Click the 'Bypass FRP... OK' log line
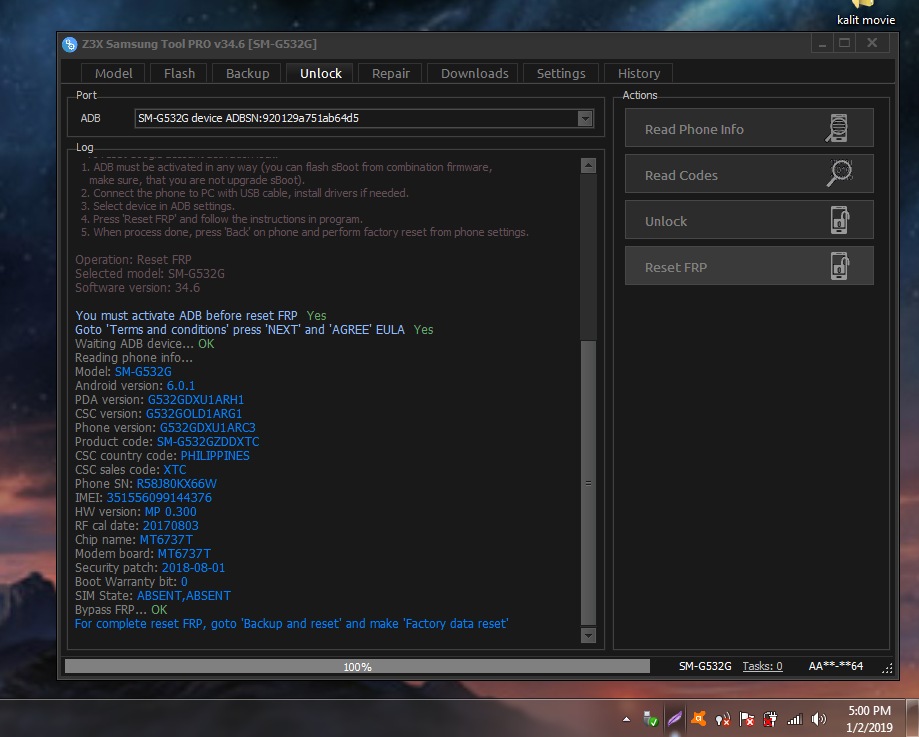The image size is (919, 737). pos(121,610)
